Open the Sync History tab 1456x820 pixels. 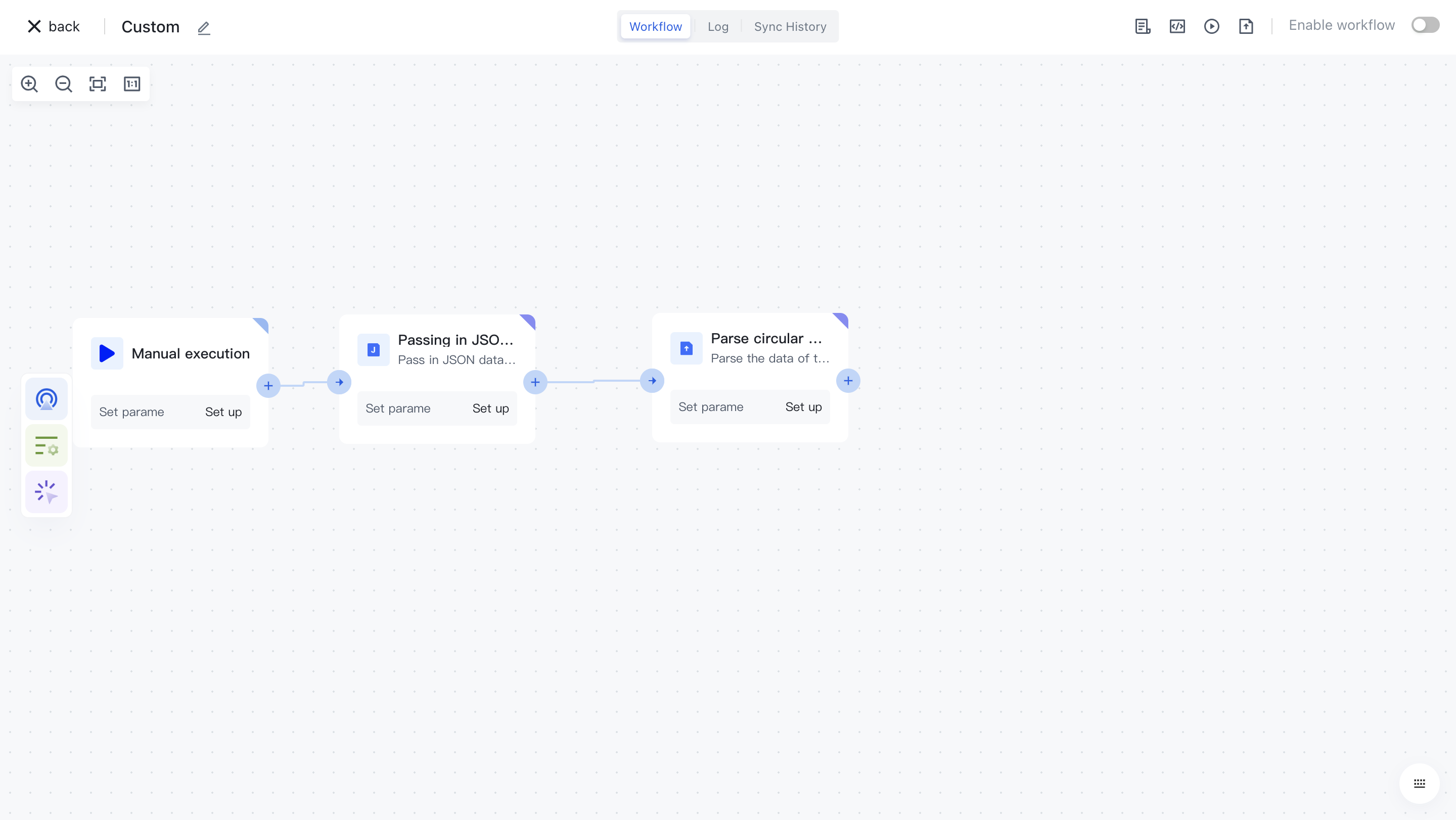[790, 26]
